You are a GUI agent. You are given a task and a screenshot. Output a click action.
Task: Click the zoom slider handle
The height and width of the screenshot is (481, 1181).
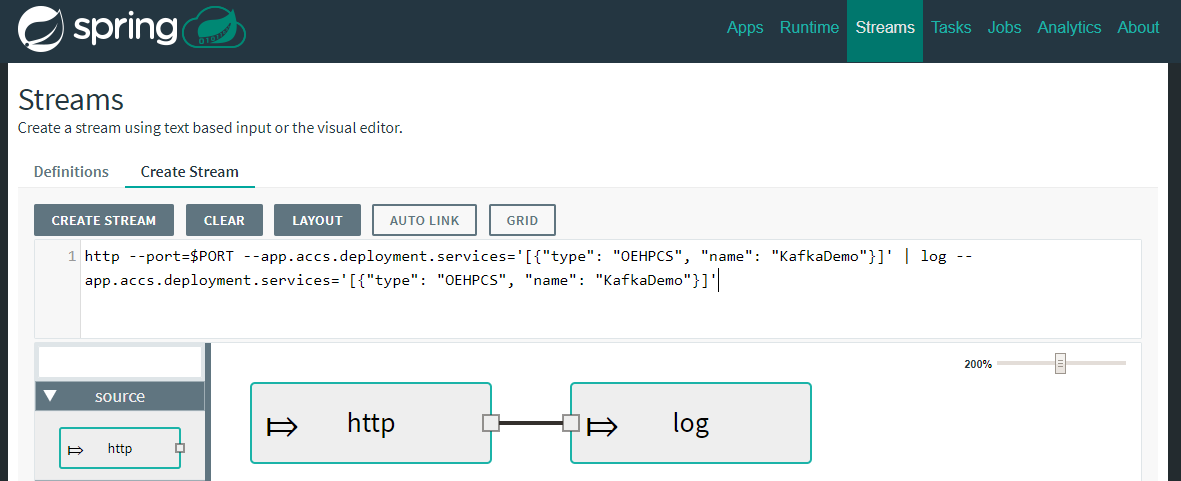[x=1060, y=364]
